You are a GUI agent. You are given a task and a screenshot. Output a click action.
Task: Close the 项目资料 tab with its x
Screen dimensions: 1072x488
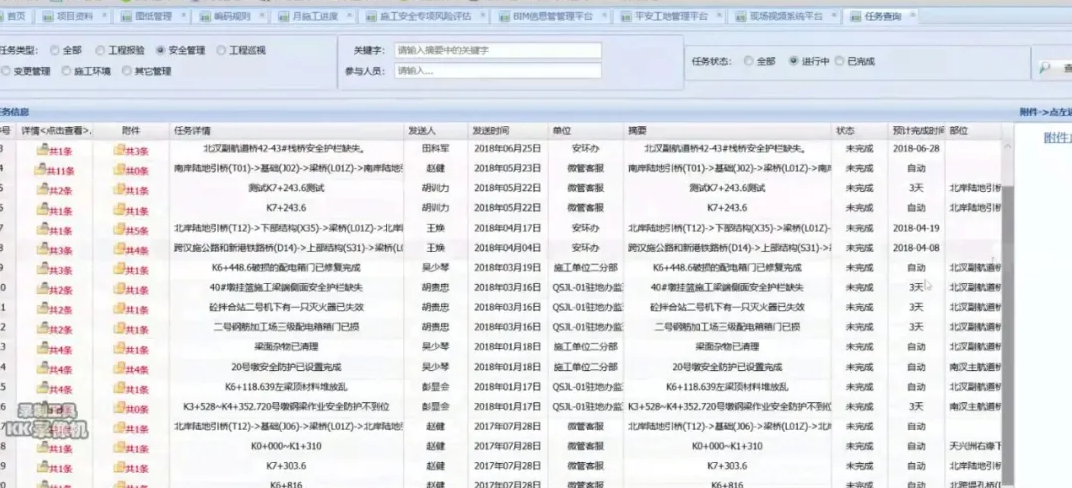[x=103, y=14]
